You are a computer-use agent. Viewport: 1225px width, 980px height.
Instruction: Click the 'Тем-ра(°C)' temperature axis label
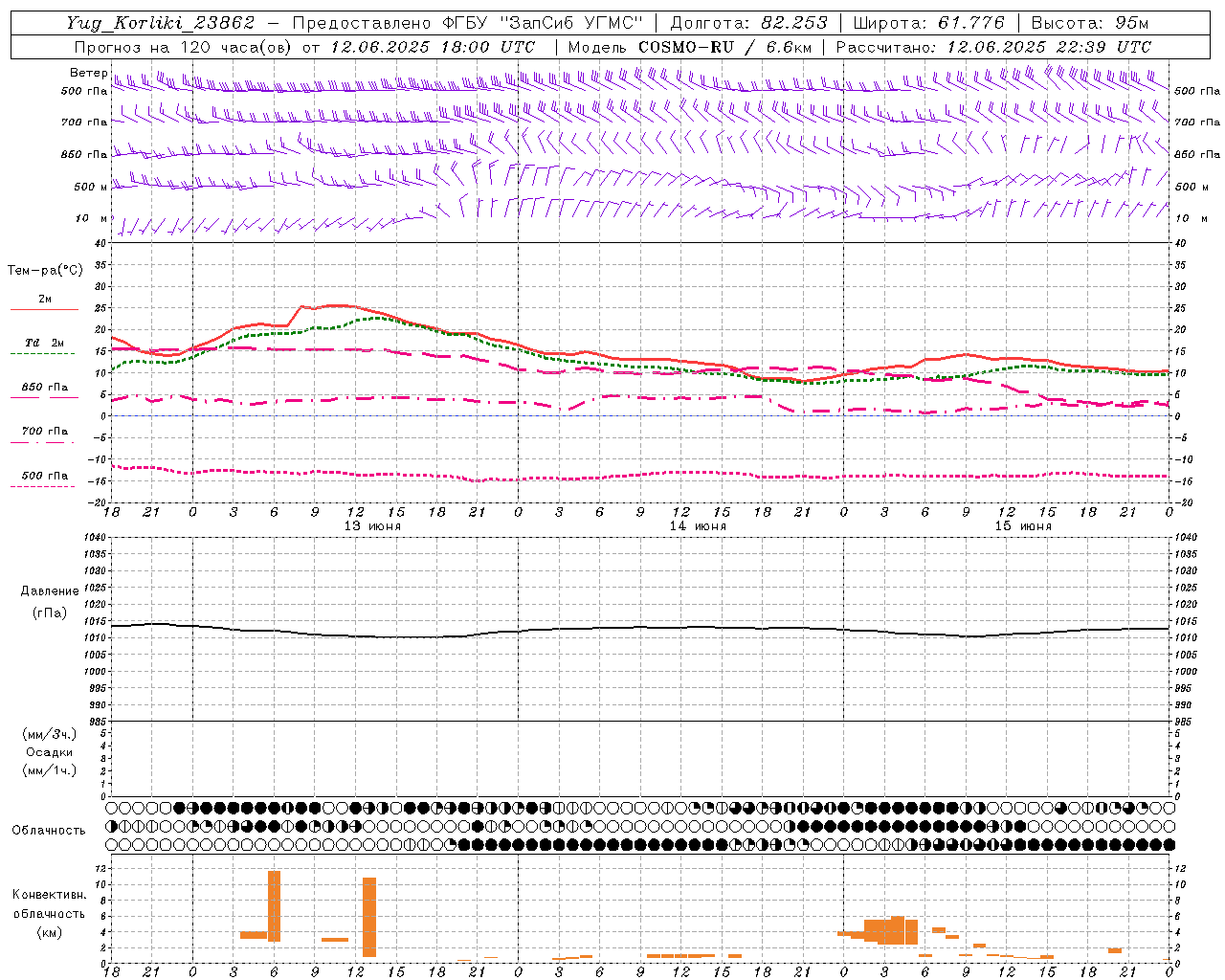[45, 271]
